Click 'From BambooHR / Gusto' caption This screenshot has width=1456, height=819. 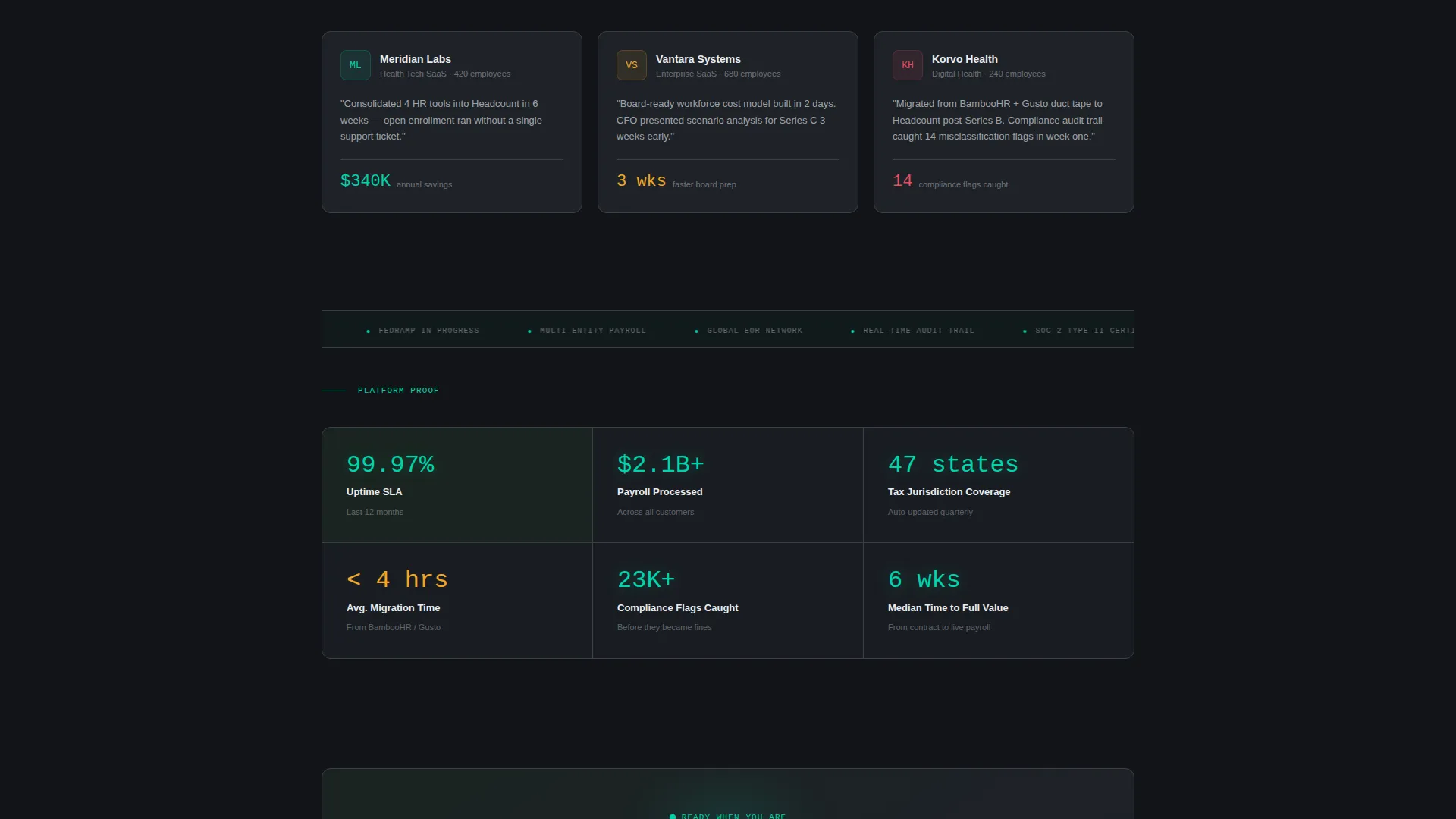394,627
